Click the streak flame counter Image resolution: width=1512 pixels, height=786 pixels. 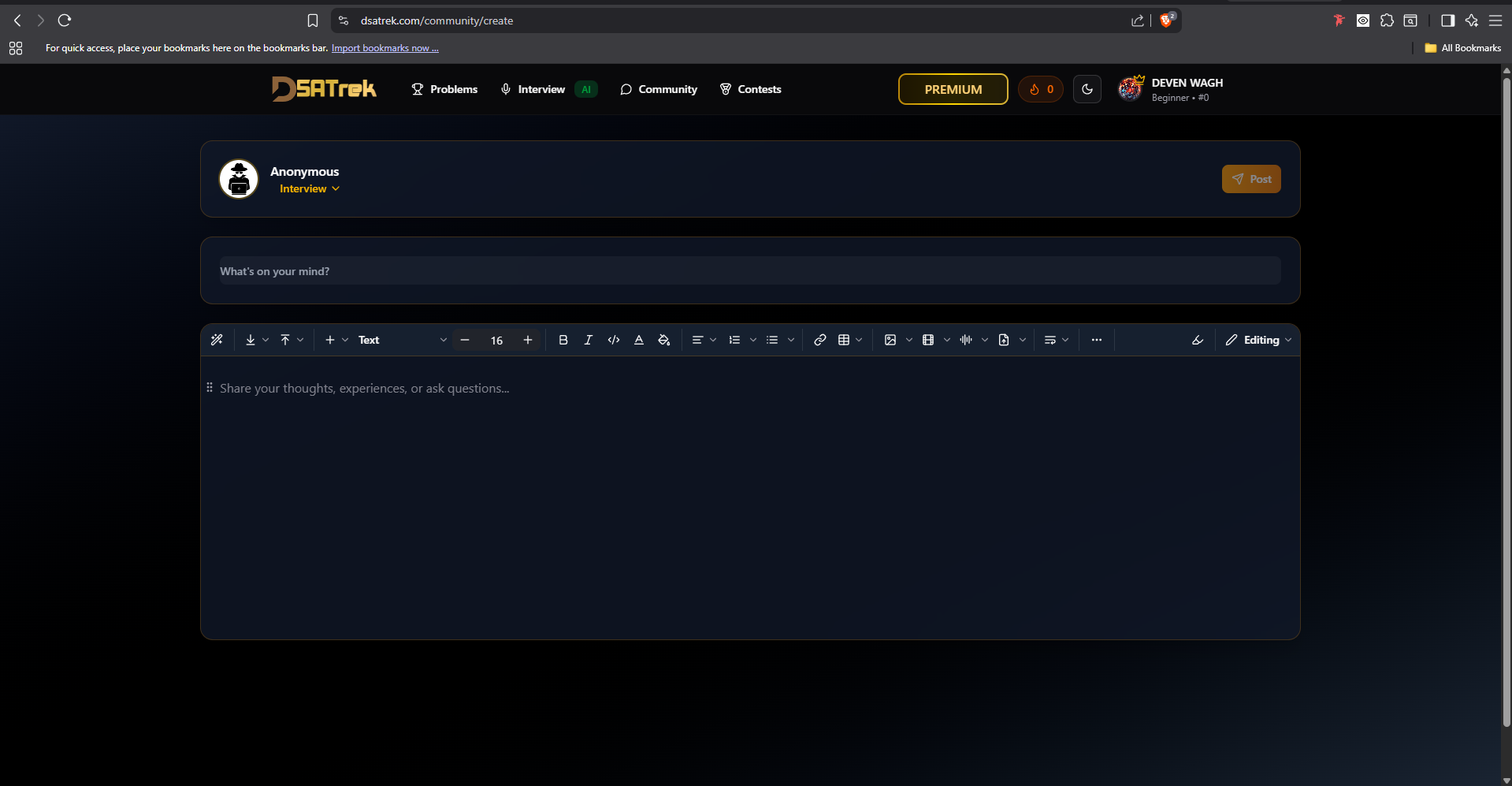tap(1041, 89)
